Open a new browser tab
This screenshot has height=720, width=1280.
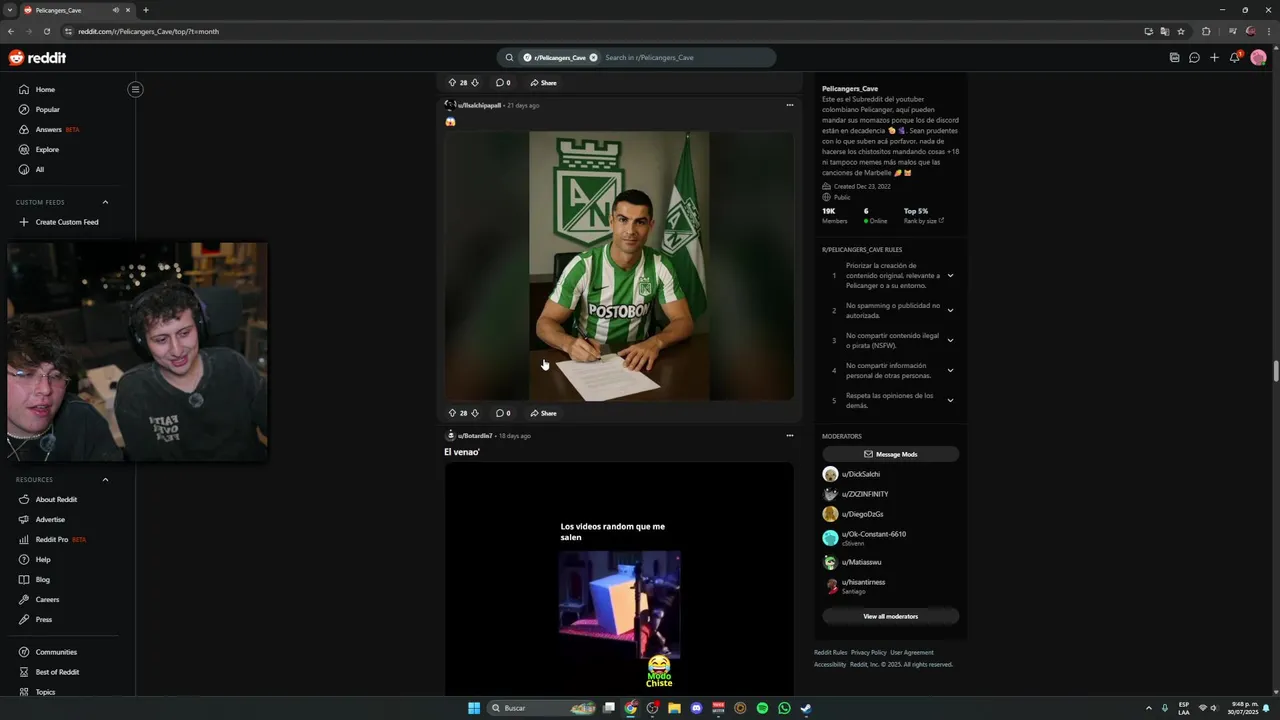pos(146,10)
